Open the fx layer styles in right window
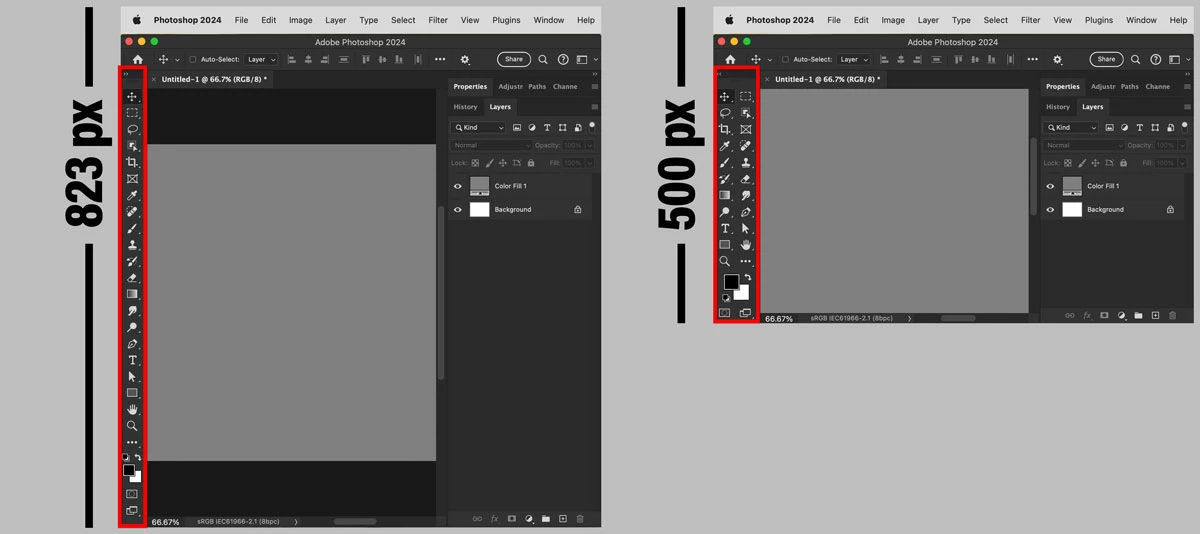Image resolution: width=1200 pixels, height=534 pixels. [x=1087, y=315]
